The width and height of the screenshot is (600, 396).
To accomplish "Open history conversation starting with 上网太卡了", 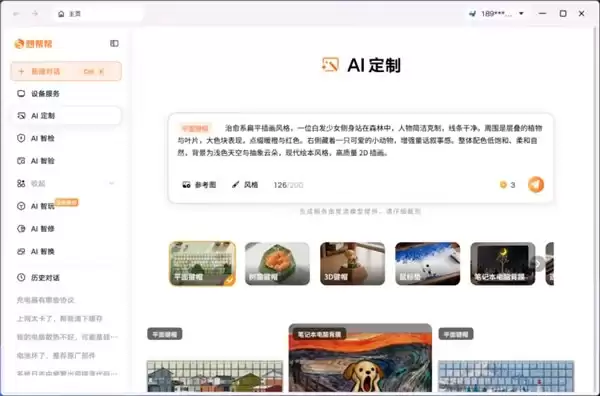I will (59, 318).
